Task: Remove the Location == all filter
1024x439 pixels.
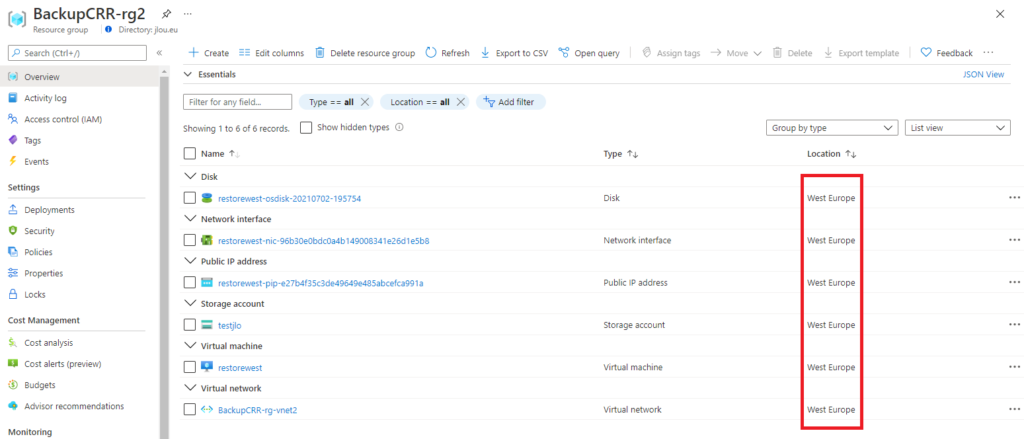Action: tap(460, 102)
